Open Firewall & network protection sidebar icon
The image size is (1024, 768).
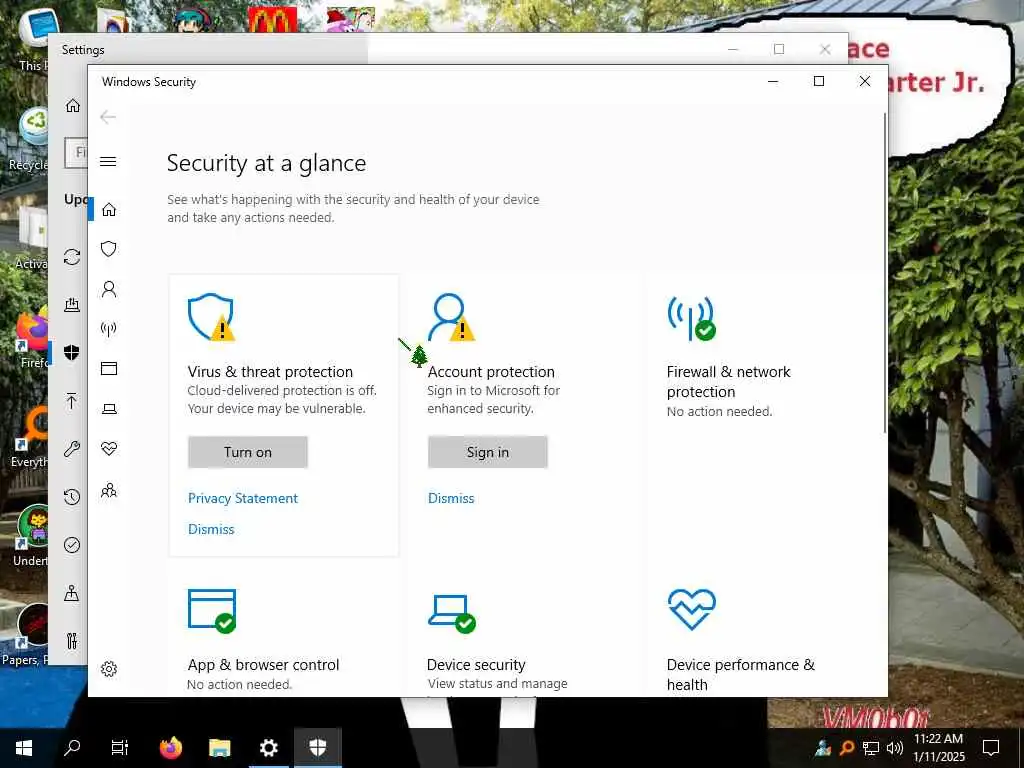pos(109,329)
